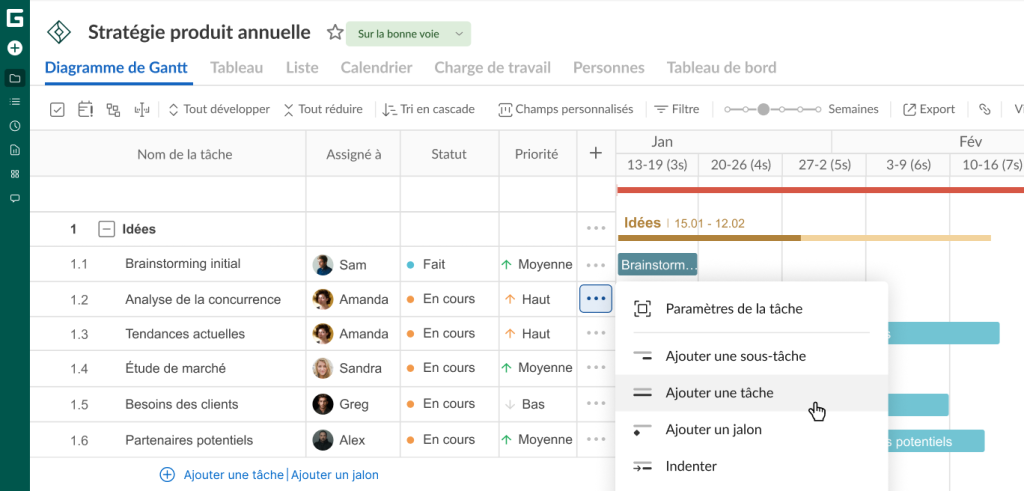The width and height of the screenshot is (1024, 491).
Task: Open the Sur la bonne voie status dropdown
Action: 408,34
